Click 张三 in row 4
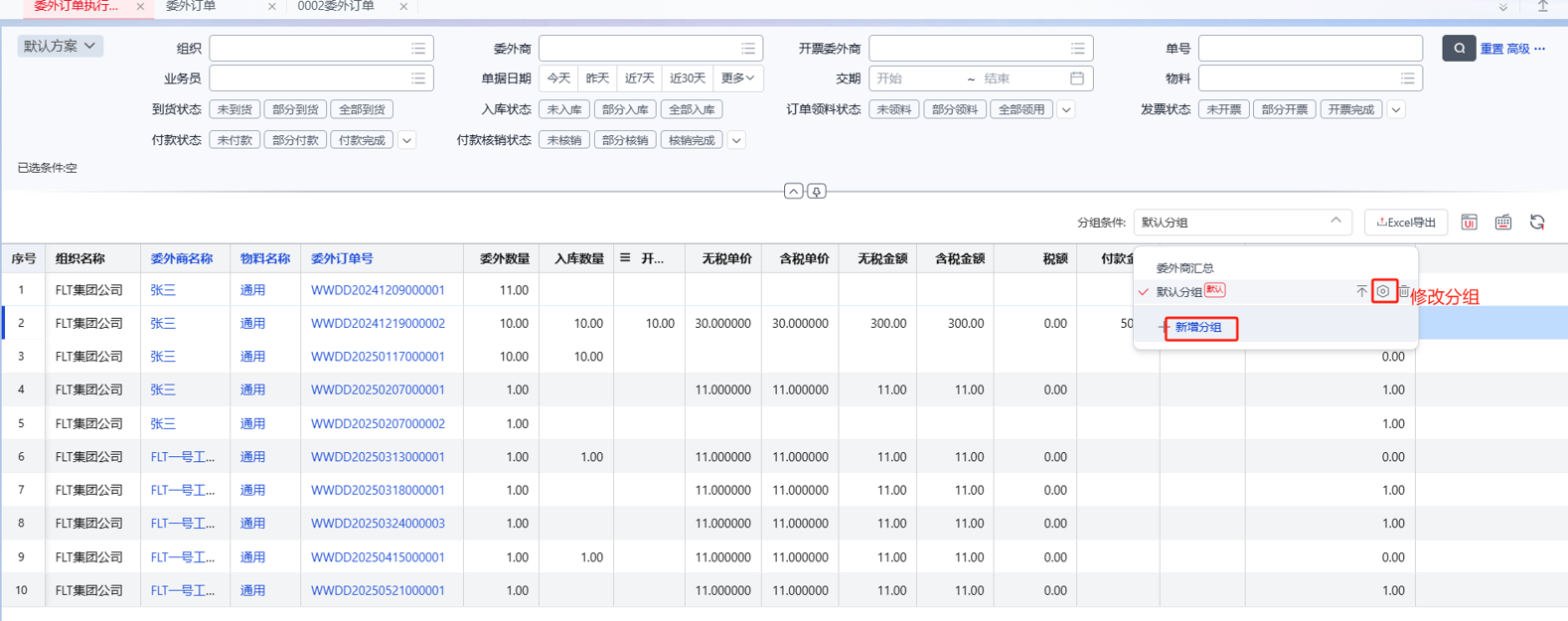The image size is (1568, 621). coord(163,390)
